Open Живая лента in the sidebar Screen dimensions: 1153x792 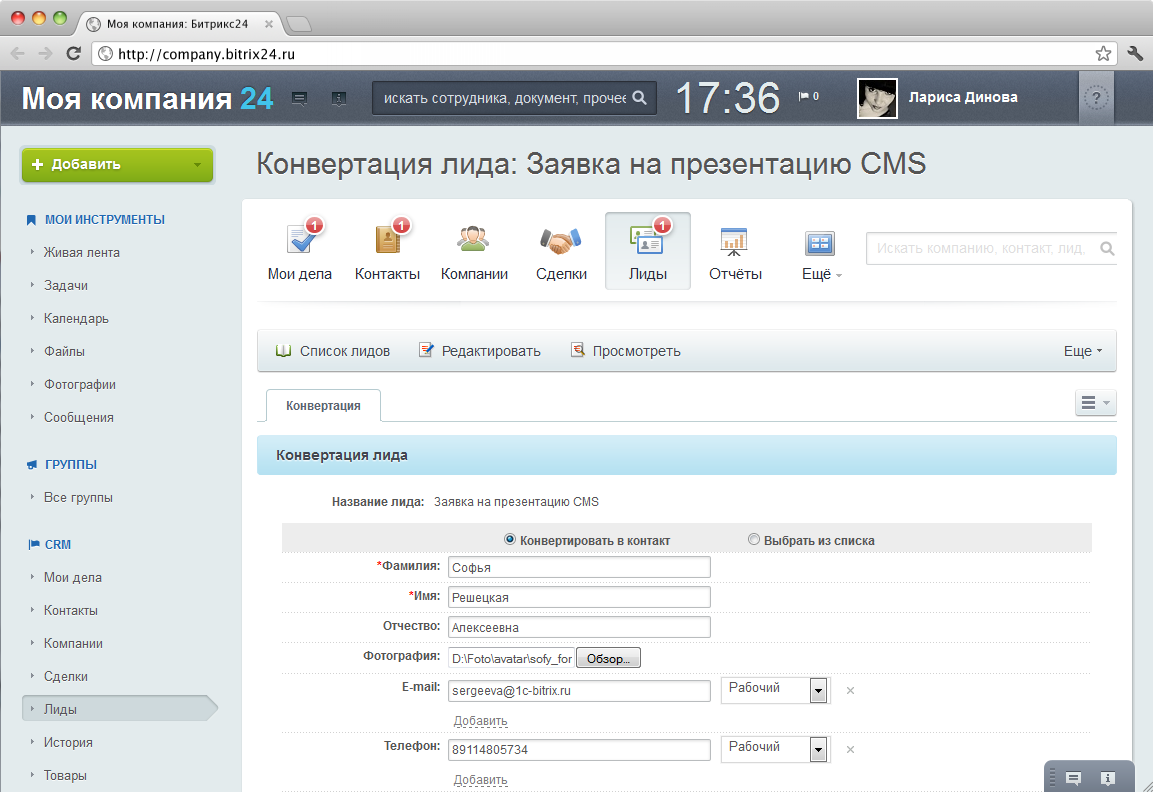82,252
